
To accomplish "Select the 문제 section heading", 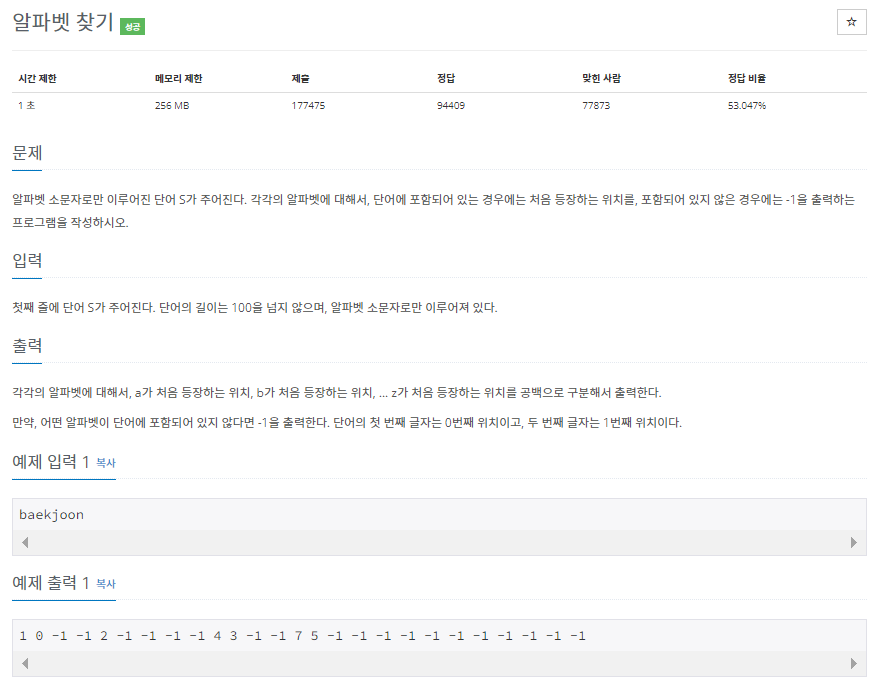I will coord(29,154).
